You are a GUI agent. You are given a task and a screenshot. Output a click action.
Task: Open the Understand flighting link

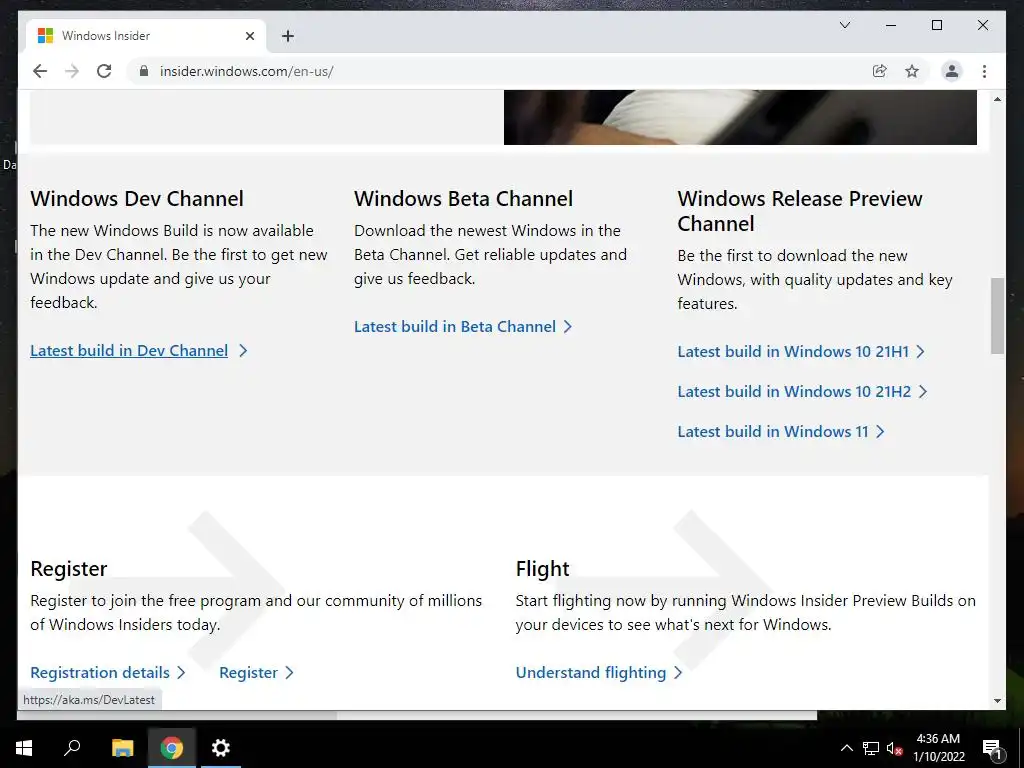(598, 672)
